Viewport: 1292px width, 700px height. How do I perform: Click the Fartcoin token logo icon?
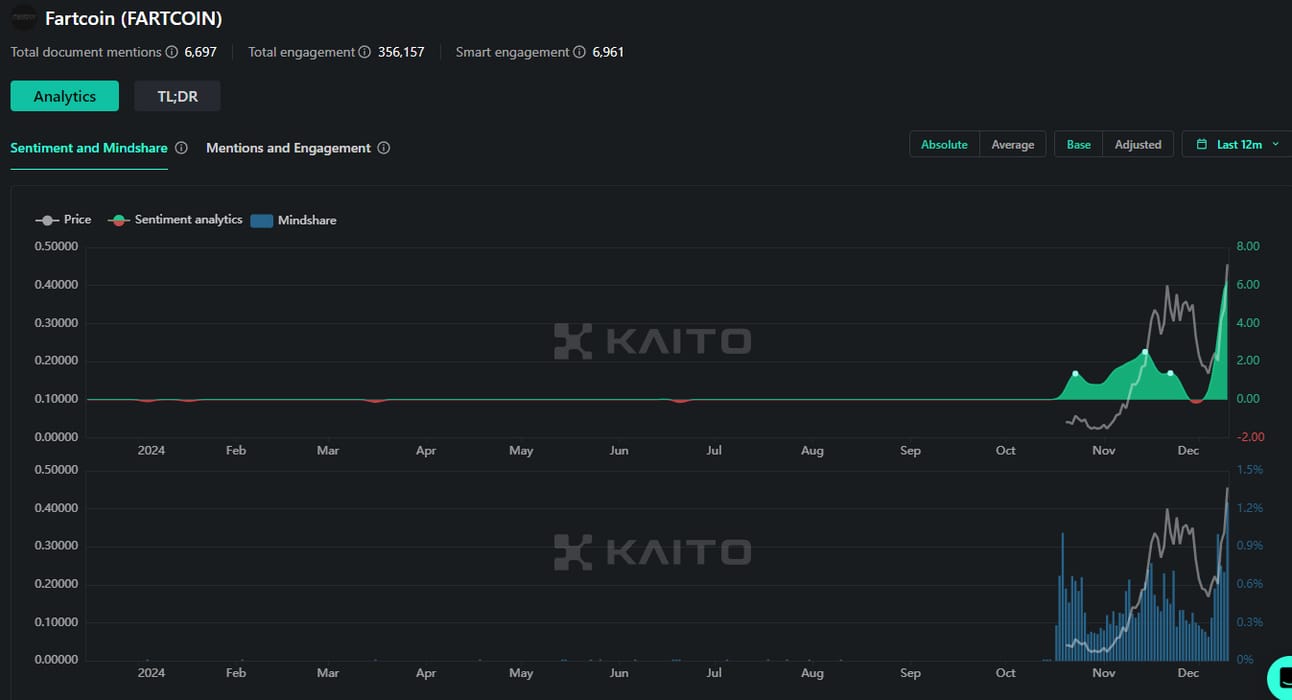pos(24,18)
